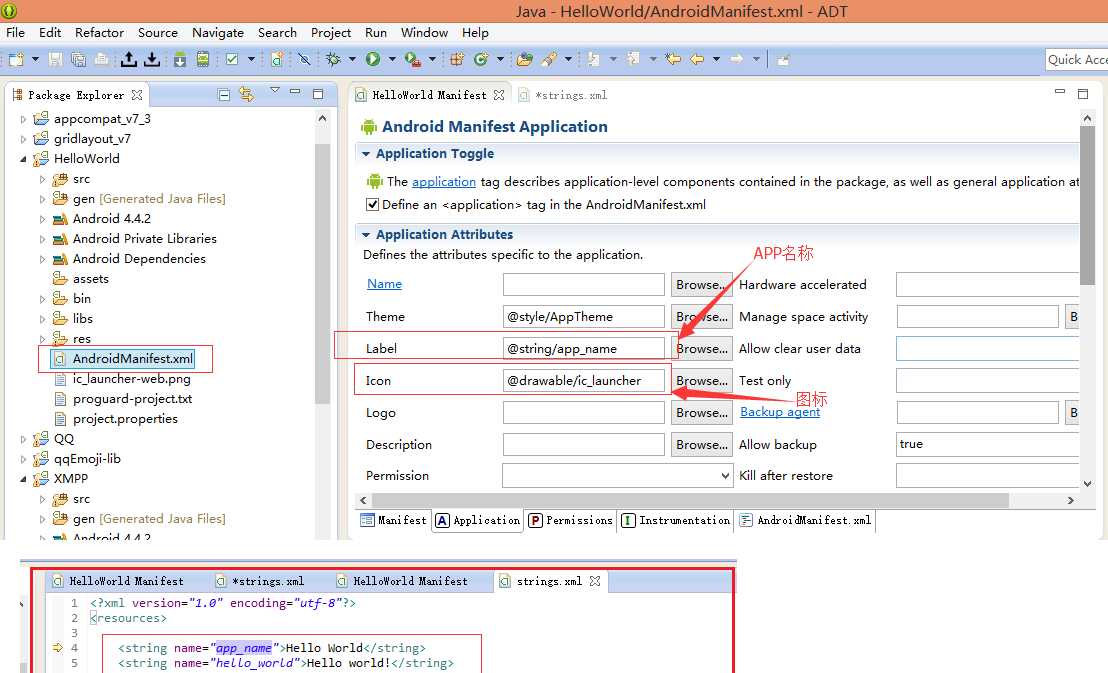Switch to the Permissions bottom tab
The height and width of the screenshot is (673, 1108).
[x=571, y=520]
